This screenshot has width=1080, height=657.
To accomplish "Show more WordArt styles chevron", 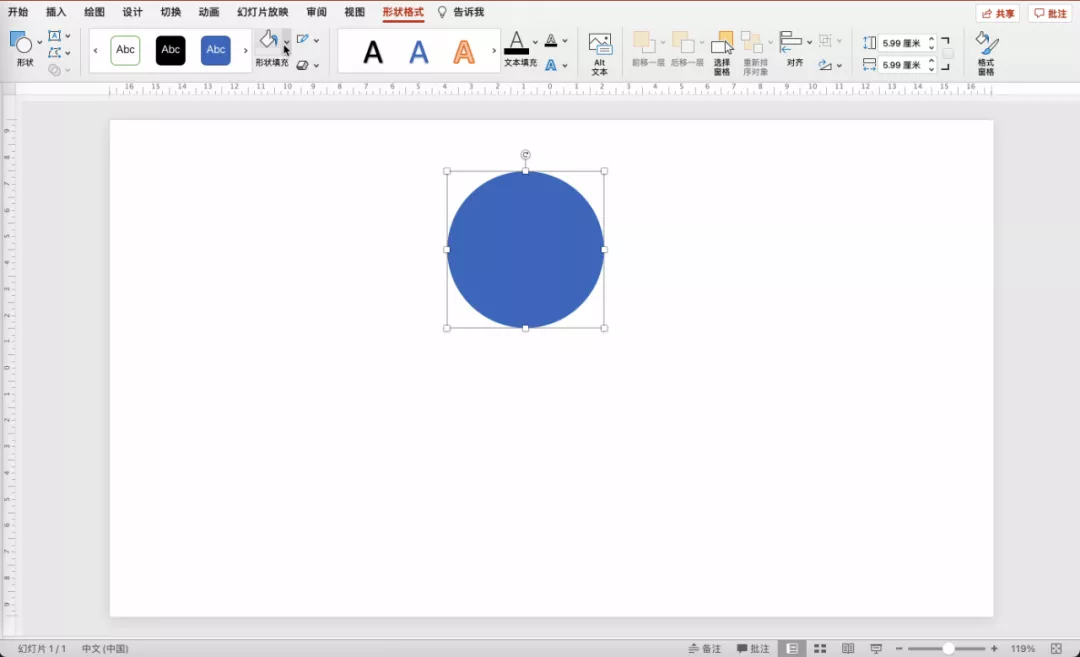I will pyautogui.click(x=494, y=50).
